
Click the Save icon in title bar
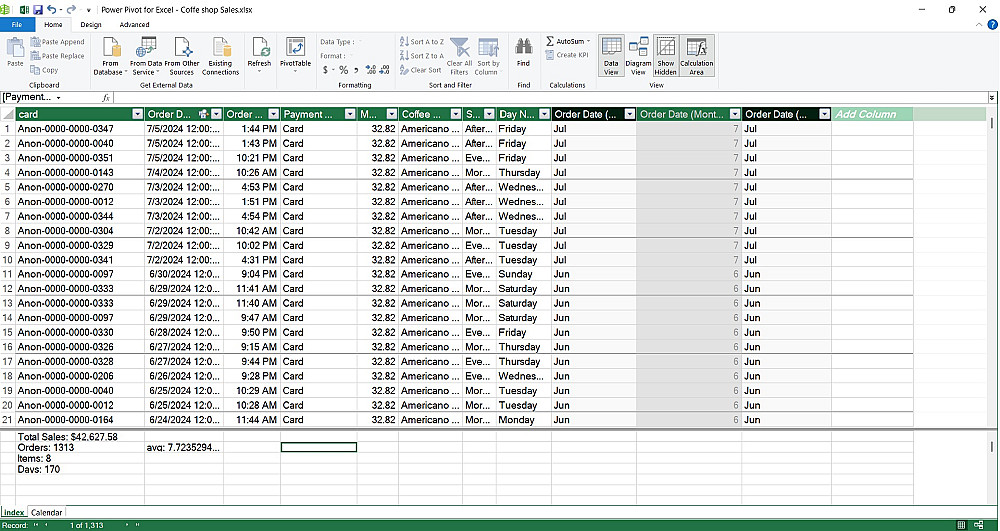tap(38, 10)
